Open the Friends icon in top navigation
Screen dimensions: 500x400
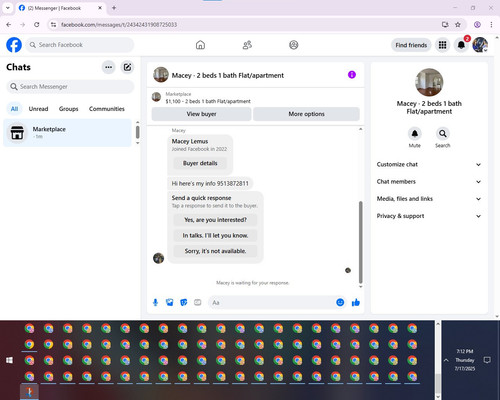[247, 45]
